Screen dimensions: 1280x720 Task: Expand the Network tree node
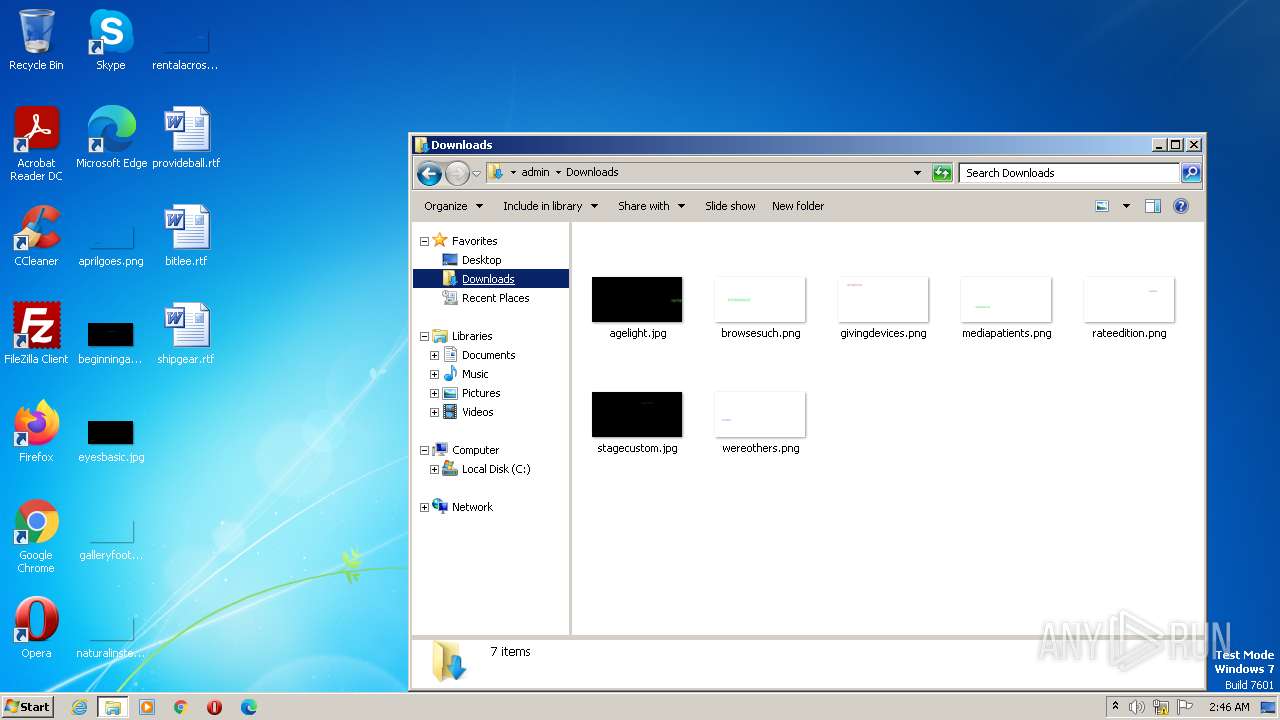424,507
